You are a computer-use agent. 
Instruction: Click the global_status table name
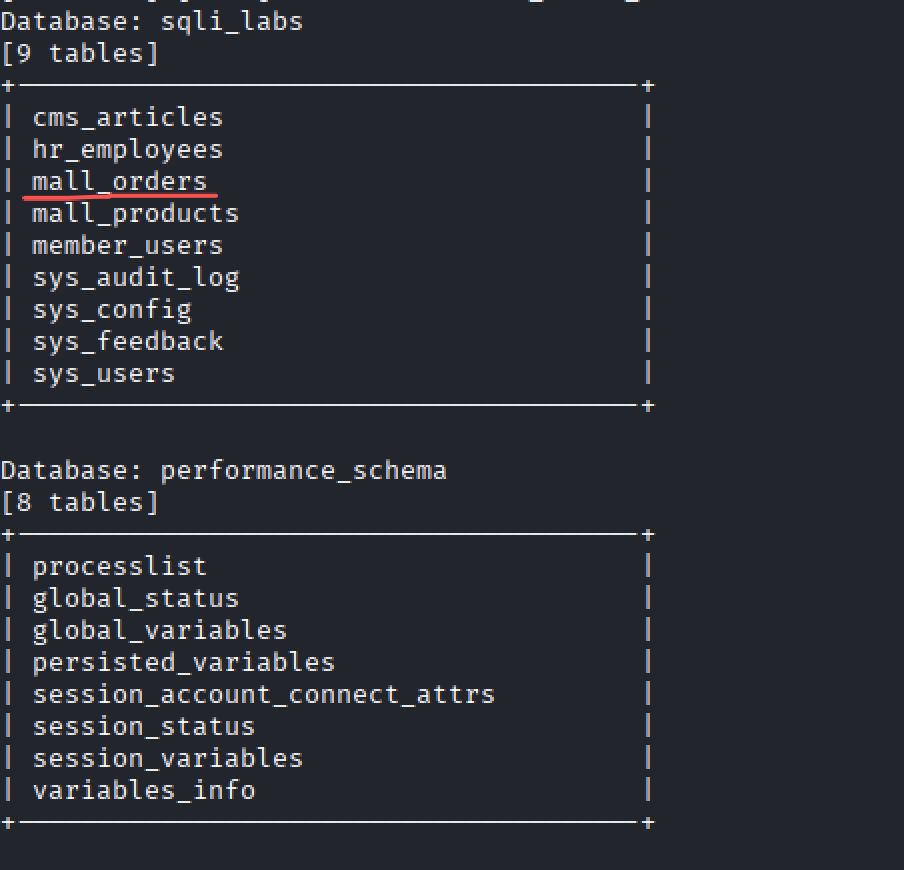[135, 598]
